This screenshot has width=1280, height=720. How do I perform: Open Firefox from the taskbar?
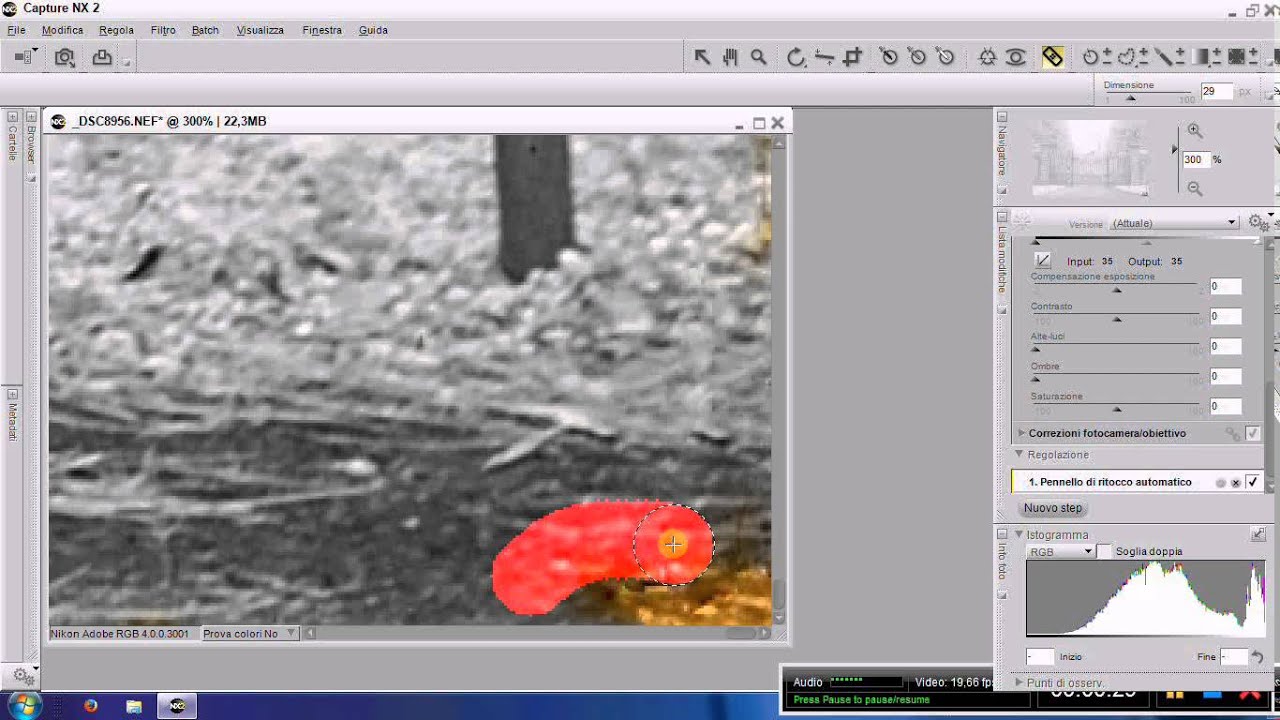[x=91, y=706]
